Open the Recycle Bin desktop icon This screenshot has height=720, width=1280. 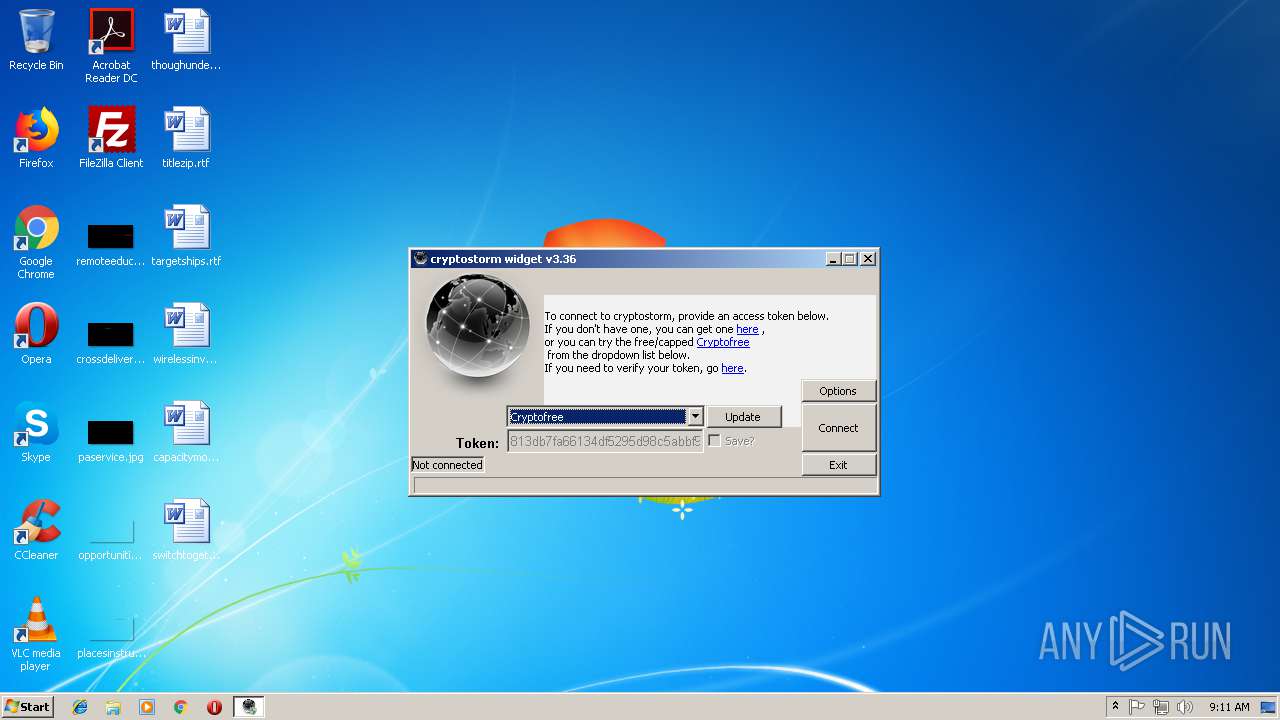point(36,40)
